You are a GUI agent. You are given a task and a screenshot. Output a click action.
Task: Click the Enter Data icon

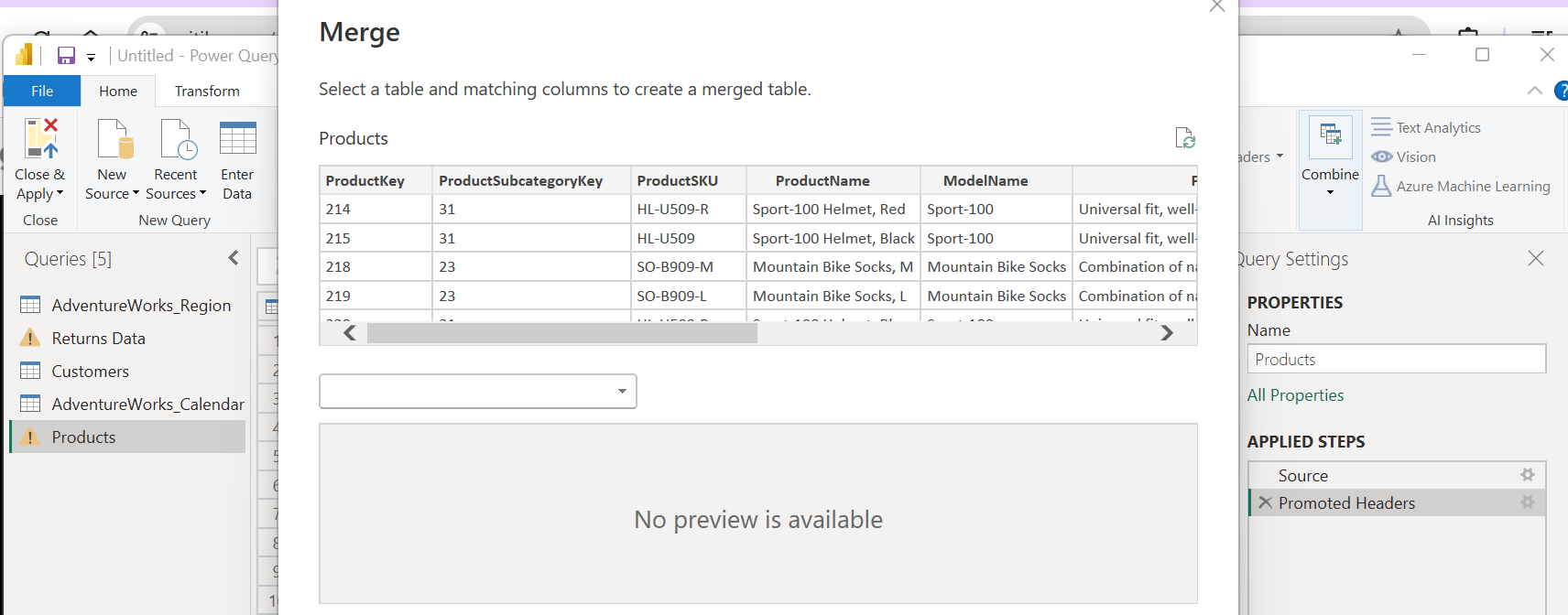(238, 138)
